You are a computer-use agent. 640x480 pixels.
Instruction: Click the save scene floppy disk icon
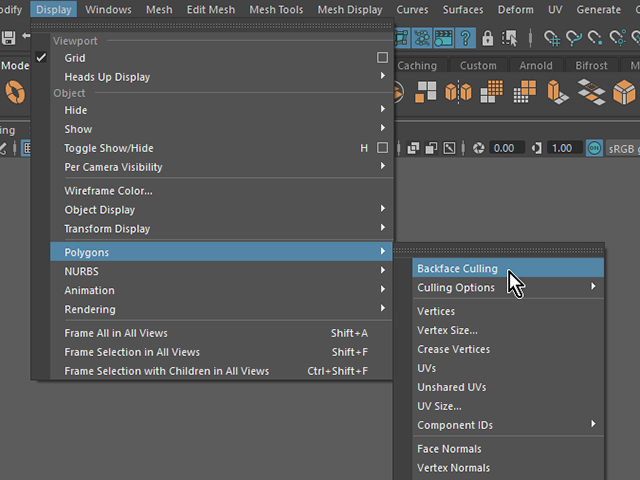[8, 38]
